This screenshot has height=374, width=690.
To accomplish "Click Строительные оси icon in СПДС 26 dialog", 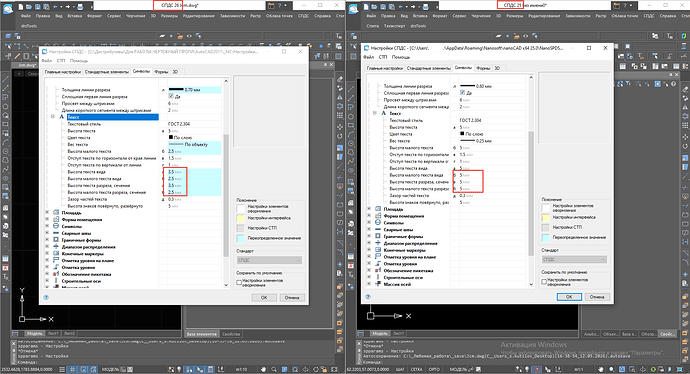I will pos(56,281).
